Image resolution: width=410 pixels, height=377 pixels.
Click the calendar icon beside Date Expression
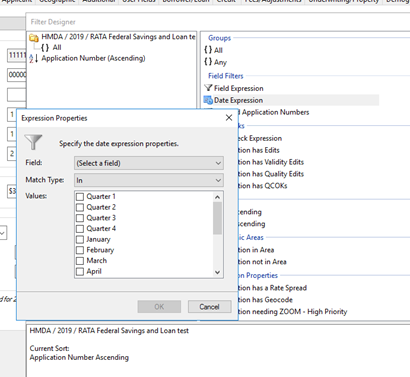click(208, 100)
